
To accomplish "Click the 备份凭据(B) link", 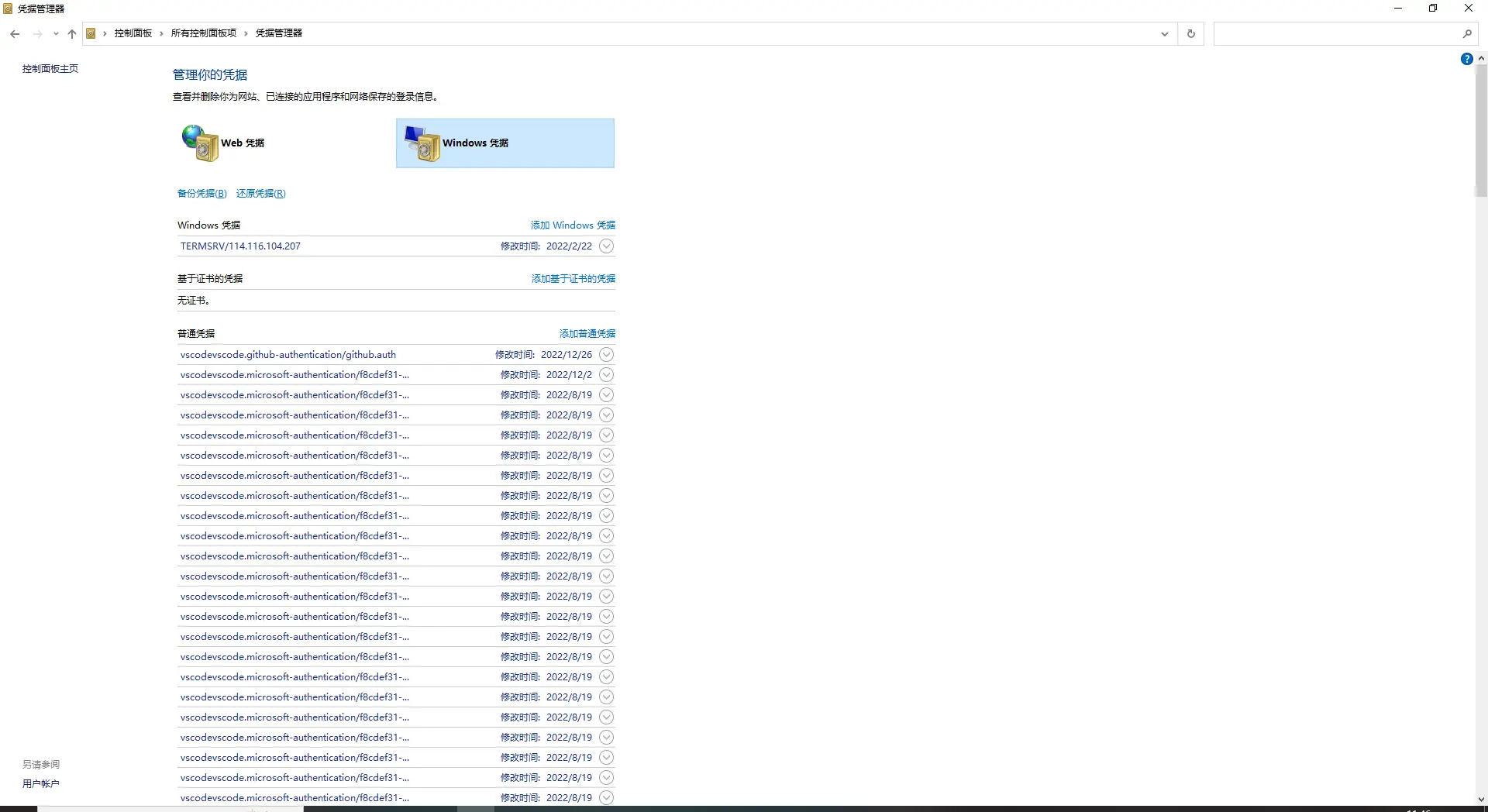I will [x=201, y=194].
